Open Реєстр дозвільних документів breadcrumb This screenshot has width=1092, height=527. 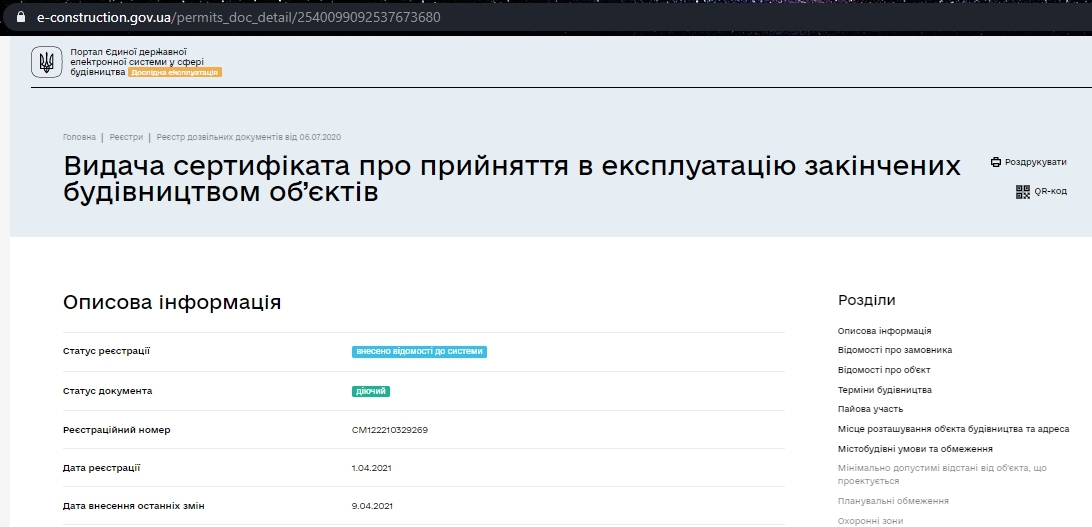pos(249,137)
